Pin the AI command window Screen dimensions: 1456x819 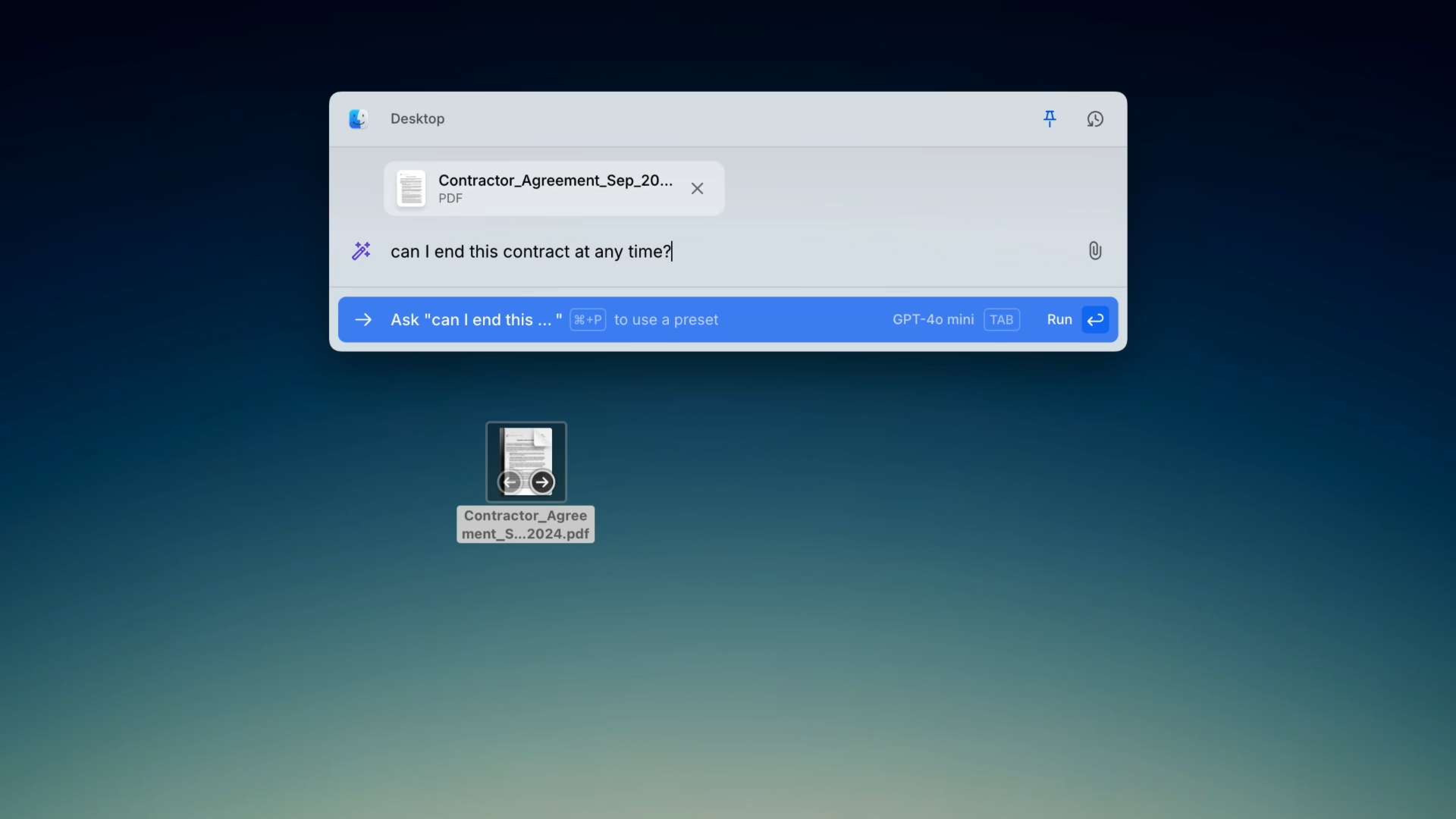pos(1049,119)
